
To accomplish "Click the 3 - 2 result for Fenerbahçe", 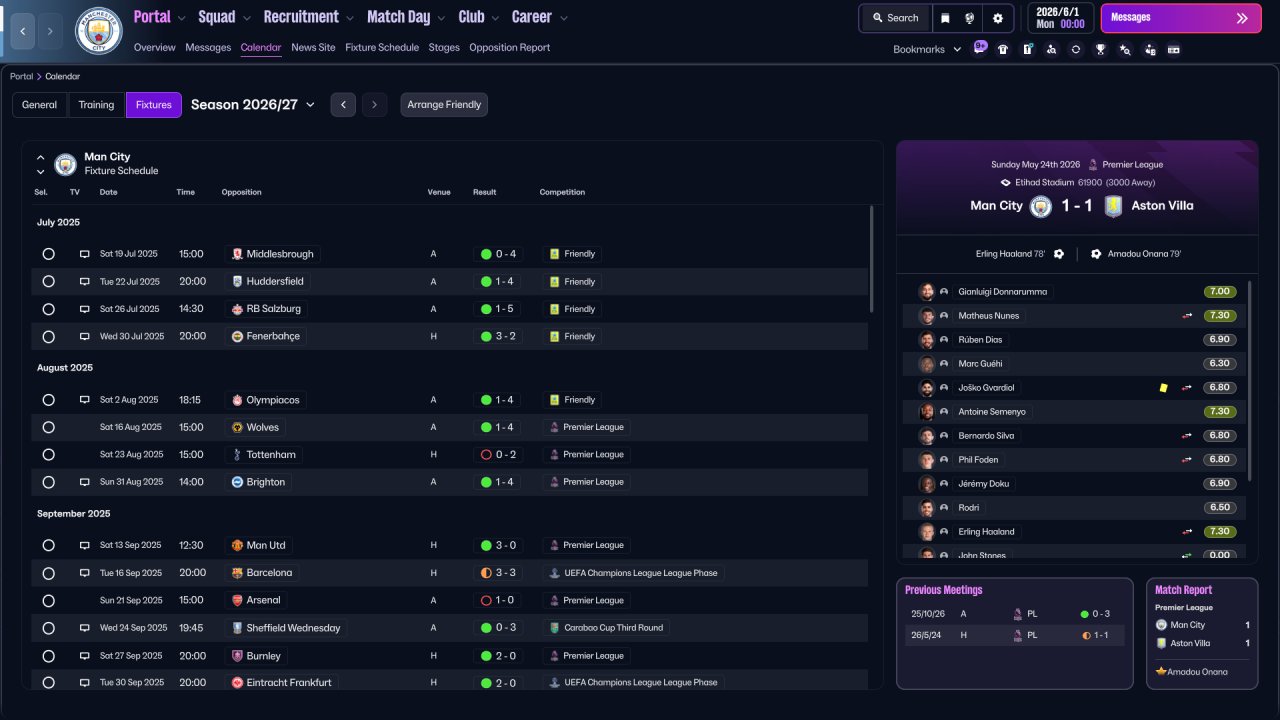I will coord(499,337).
